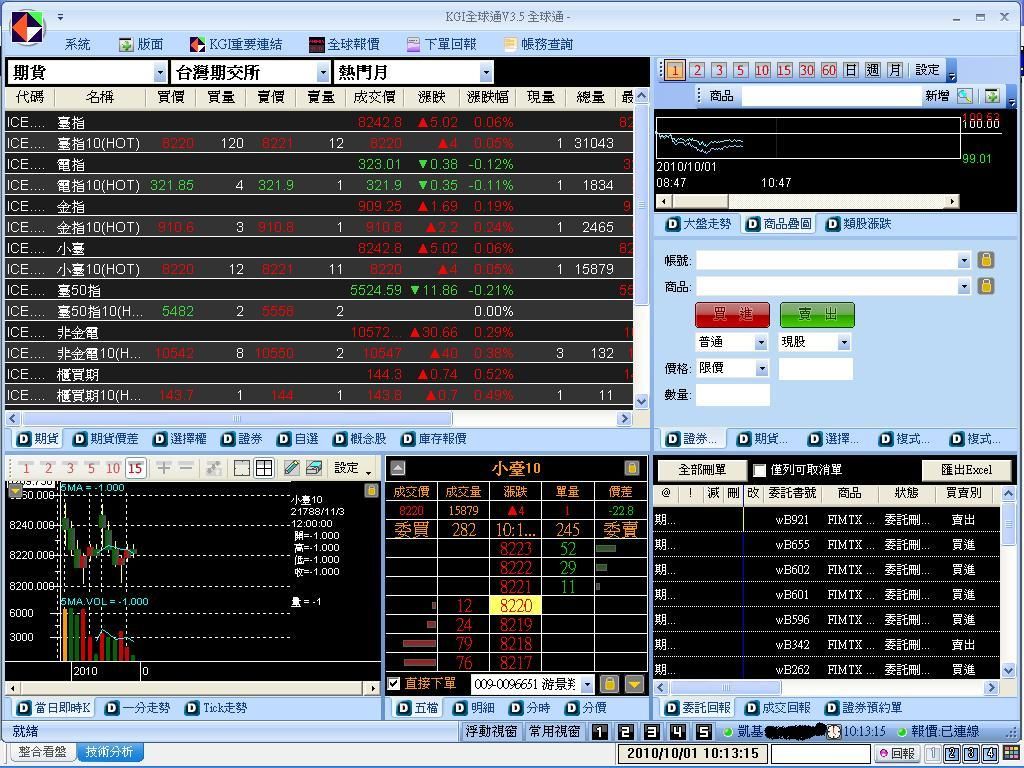This screenshot has width=1024, height=768.
Task: Expand the 帳號 account dropdown
Action: pyautogui.click(x=964, y=261)
